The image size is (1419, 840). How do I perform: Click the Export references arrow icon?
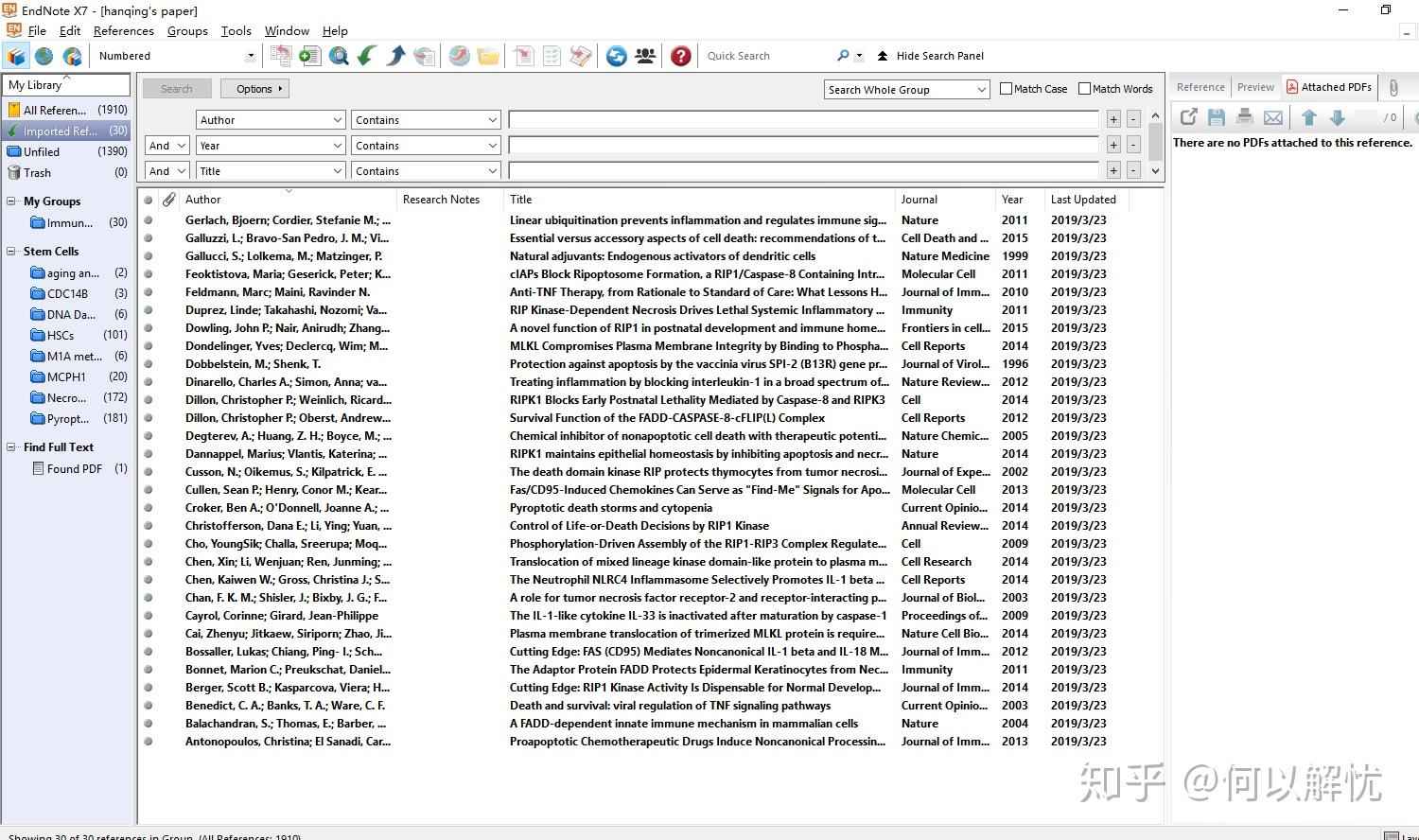point(395,56)
